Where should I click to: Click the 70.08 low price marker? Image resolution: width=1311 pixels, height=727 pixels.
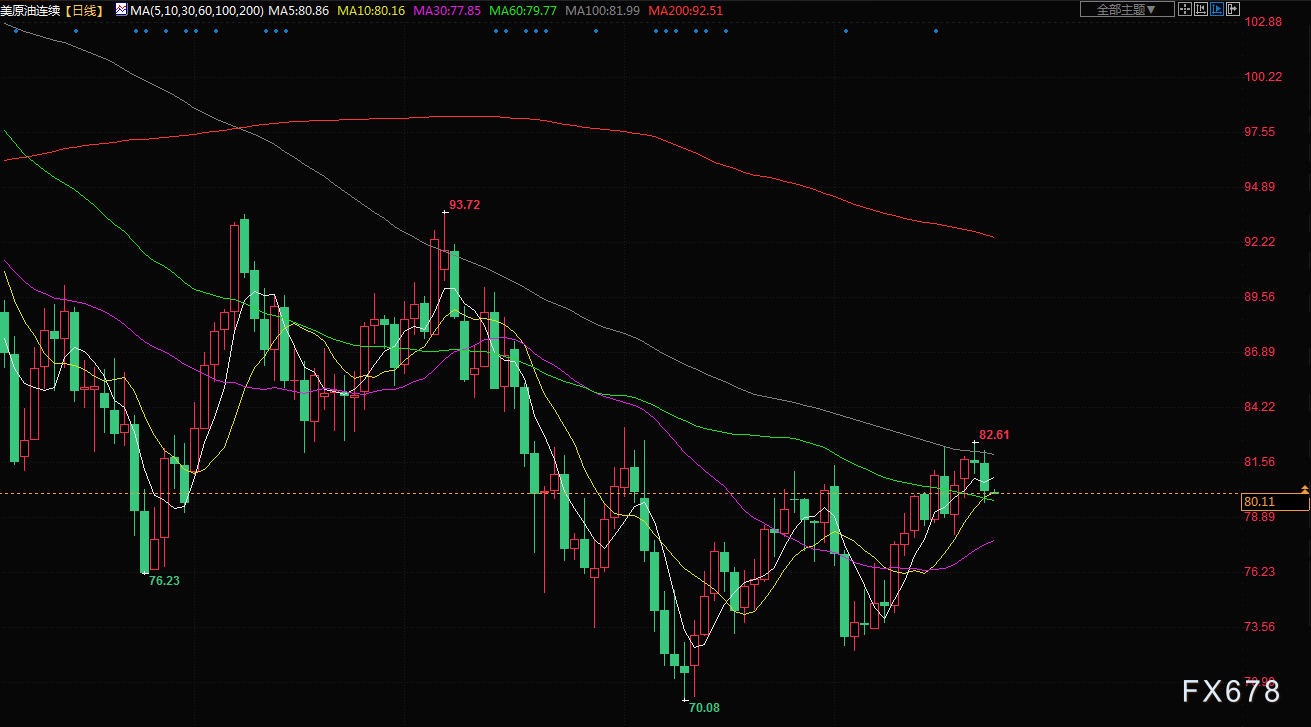(x=704, y=707)
